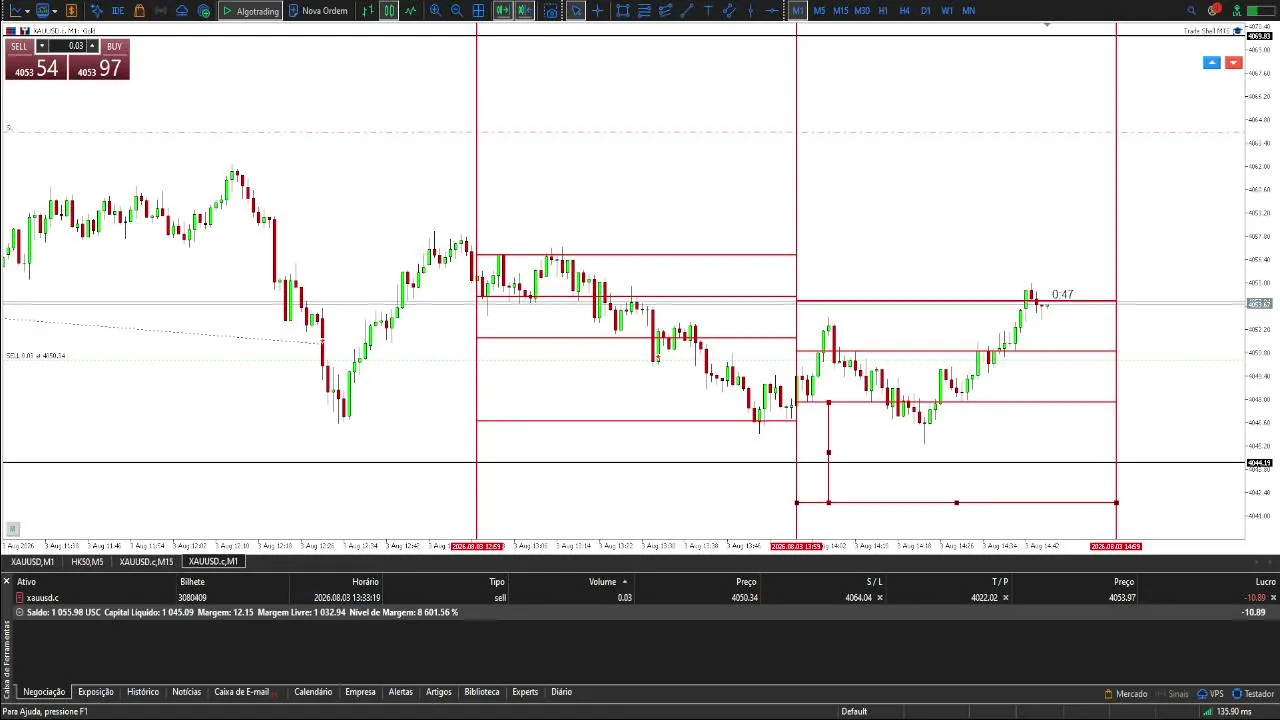Image resolution: width=1280 pixels, height=720 pixels.
Task: Close the toolbox panel
Action: tap(6, 581)
